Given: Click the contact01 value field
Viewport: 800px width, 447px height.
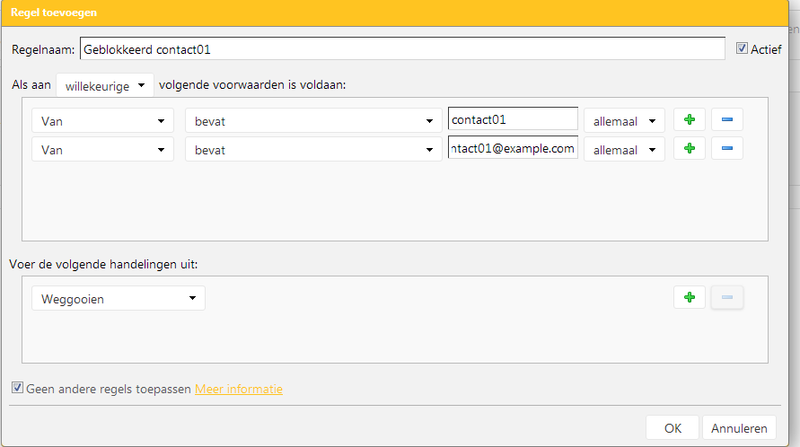Looking at the screenshot, I should click(x=513, y=119).
